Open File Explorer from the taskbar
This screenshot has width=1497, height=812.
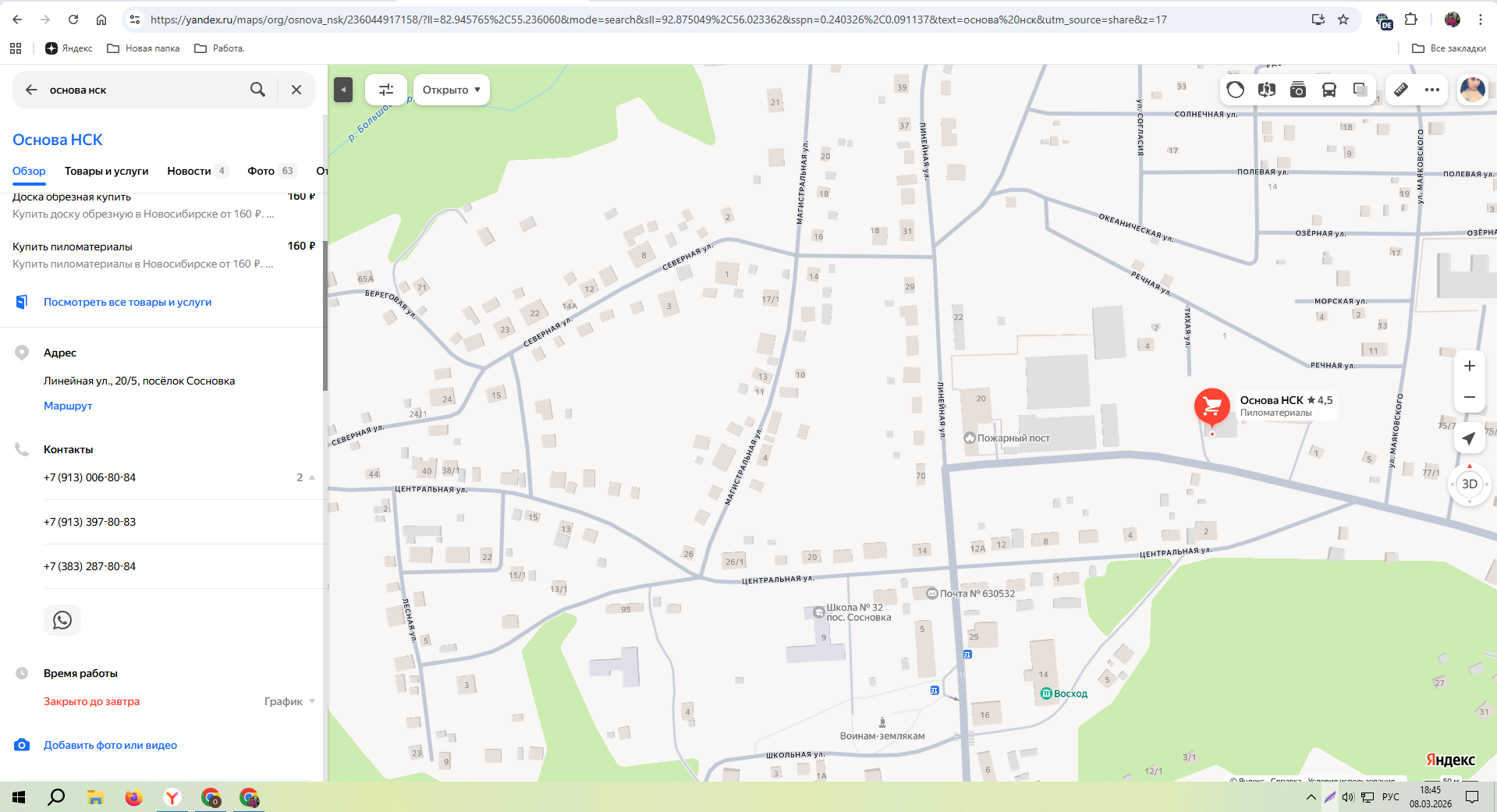tap(95, 797)
